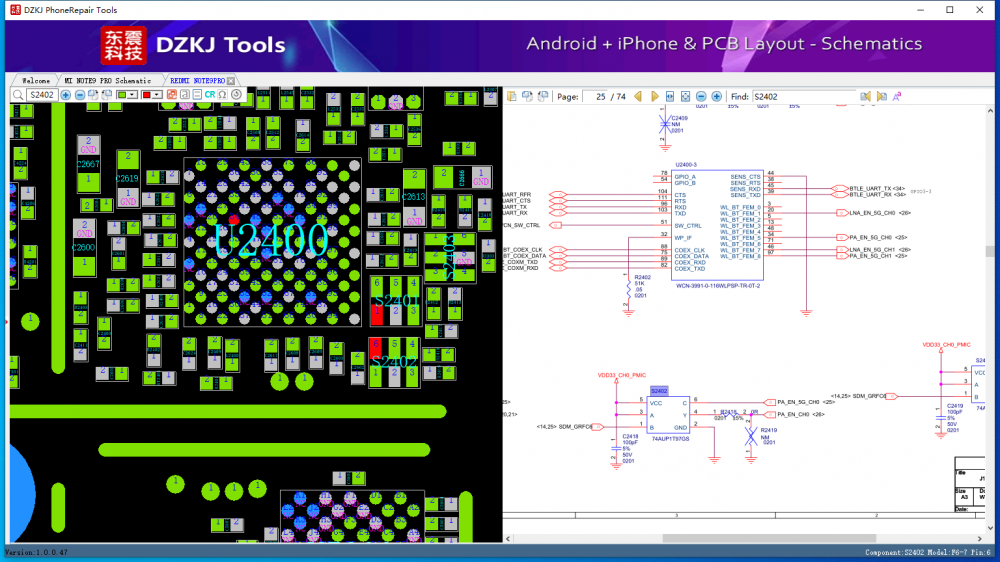
Task: Open the green color dropdown arrow
Action: (132, 95)
